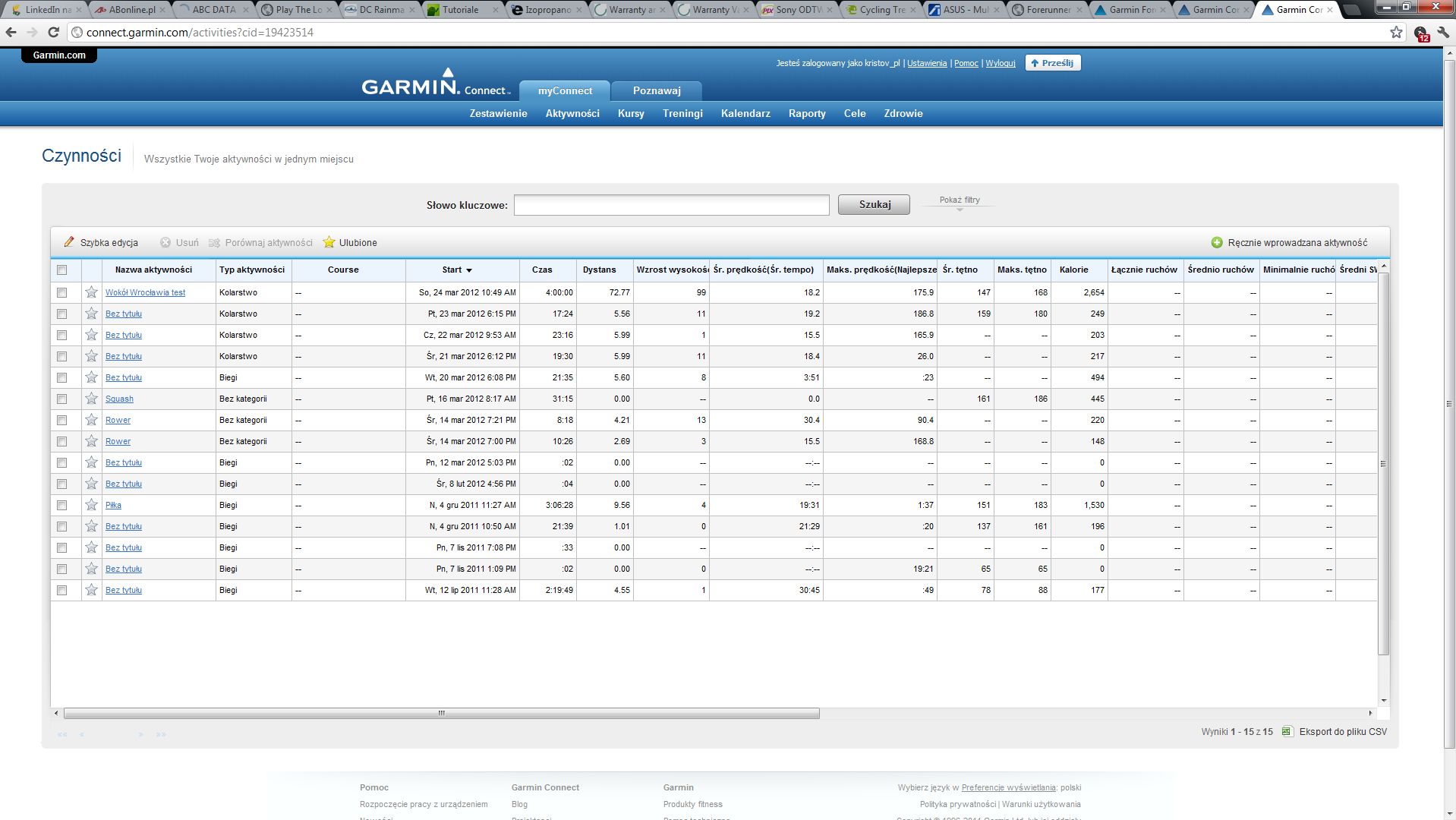The width and height of the screenshot is (1456, 820).
Task: Open the Treningi menu
Action: click(x=682, y=113)
